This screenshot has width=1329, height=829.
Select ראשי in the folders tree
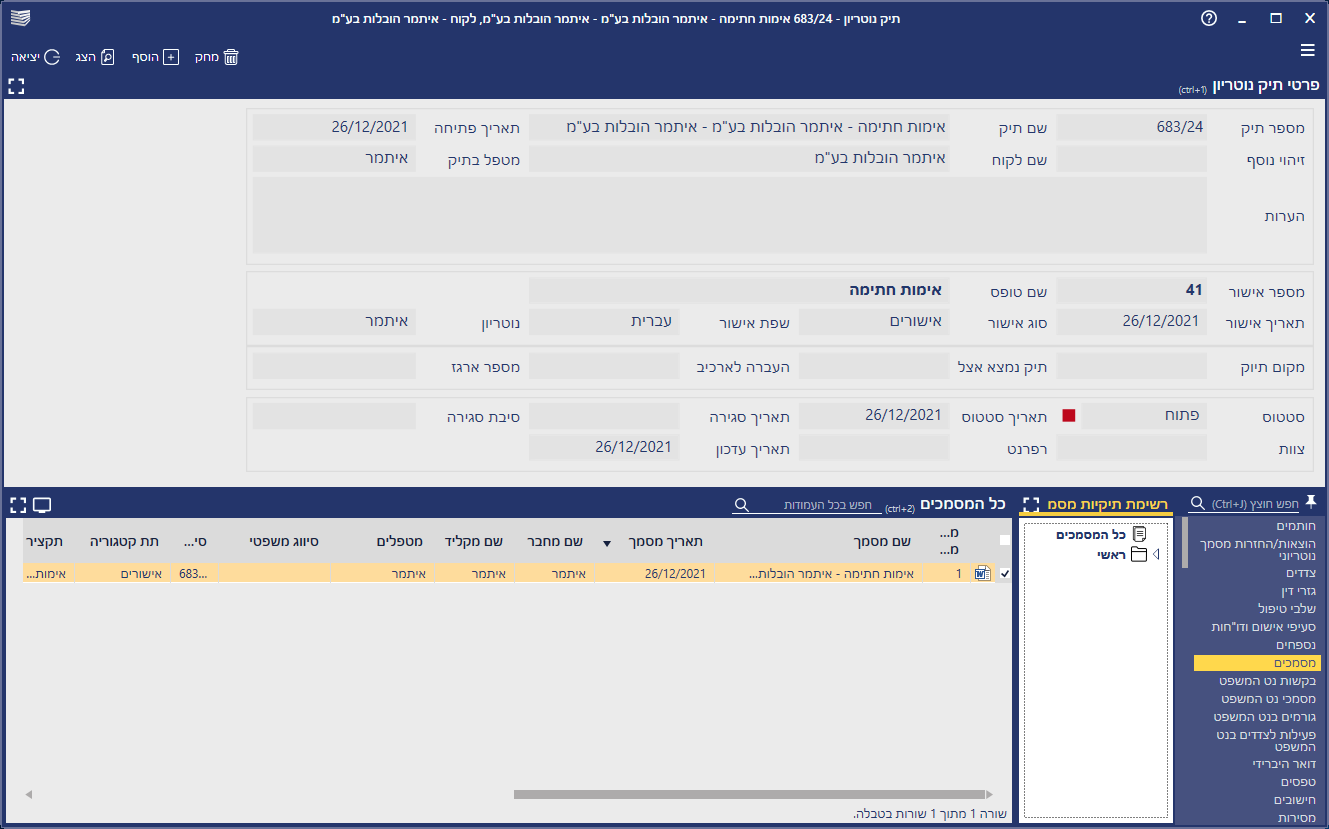coord(1111,554)
